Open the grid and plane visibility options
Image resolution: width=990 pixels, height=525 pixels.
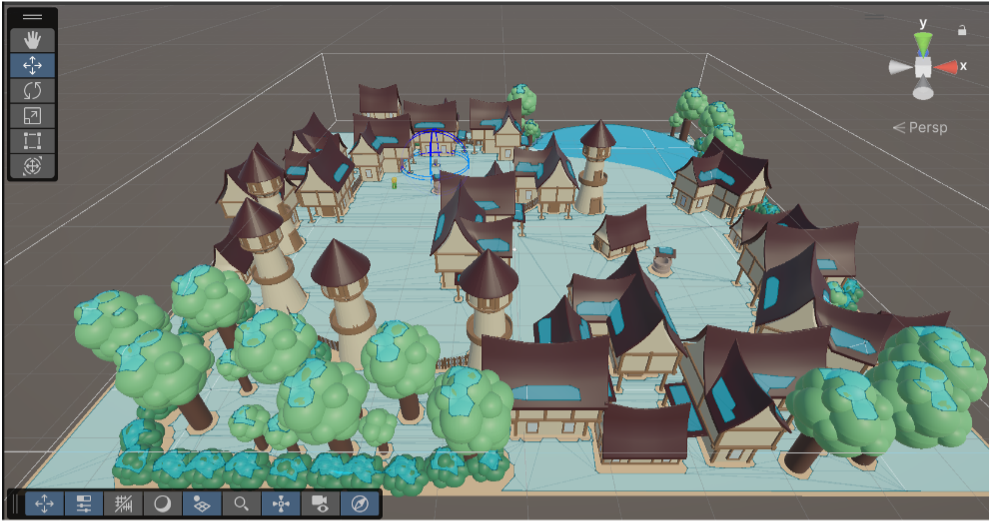click(202, 504)
